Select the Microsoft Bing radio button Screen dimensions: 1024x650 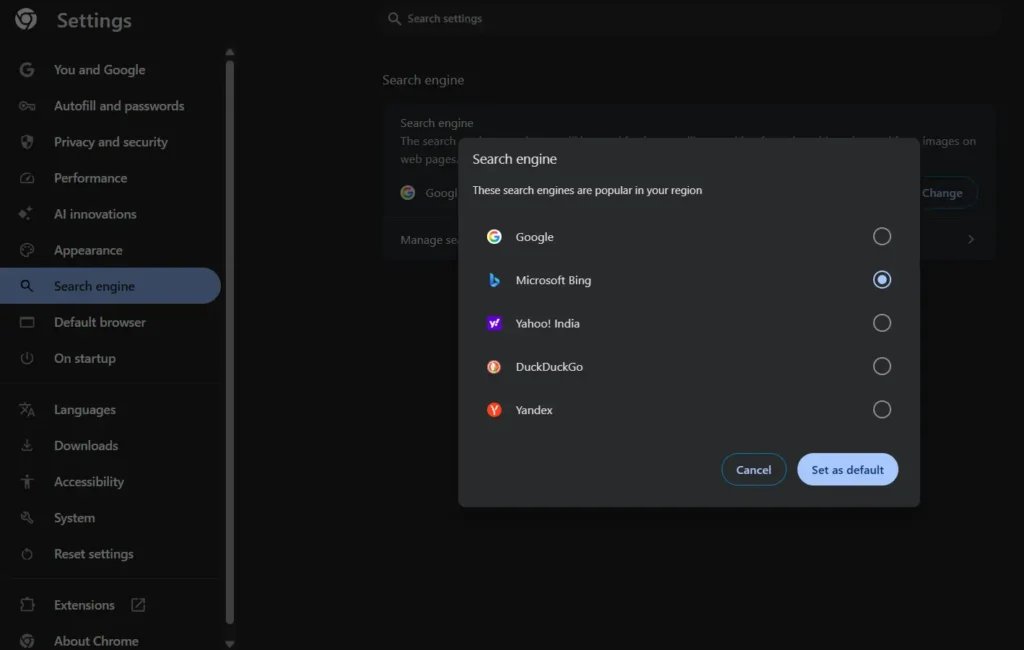[x=882, y=280]
